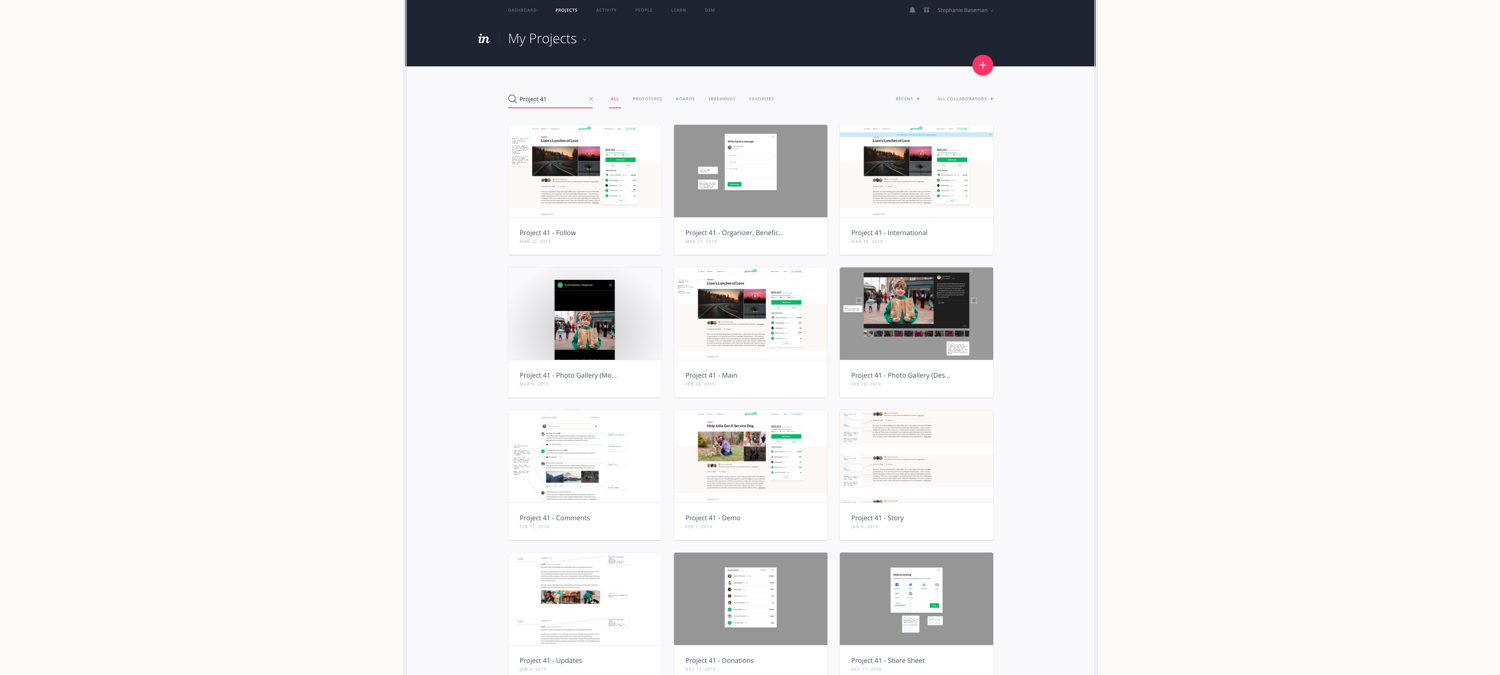Click the 'Project 41 - Follow' title
The height and width of the screenshot is (675, 1500).
tap(548, 233)
